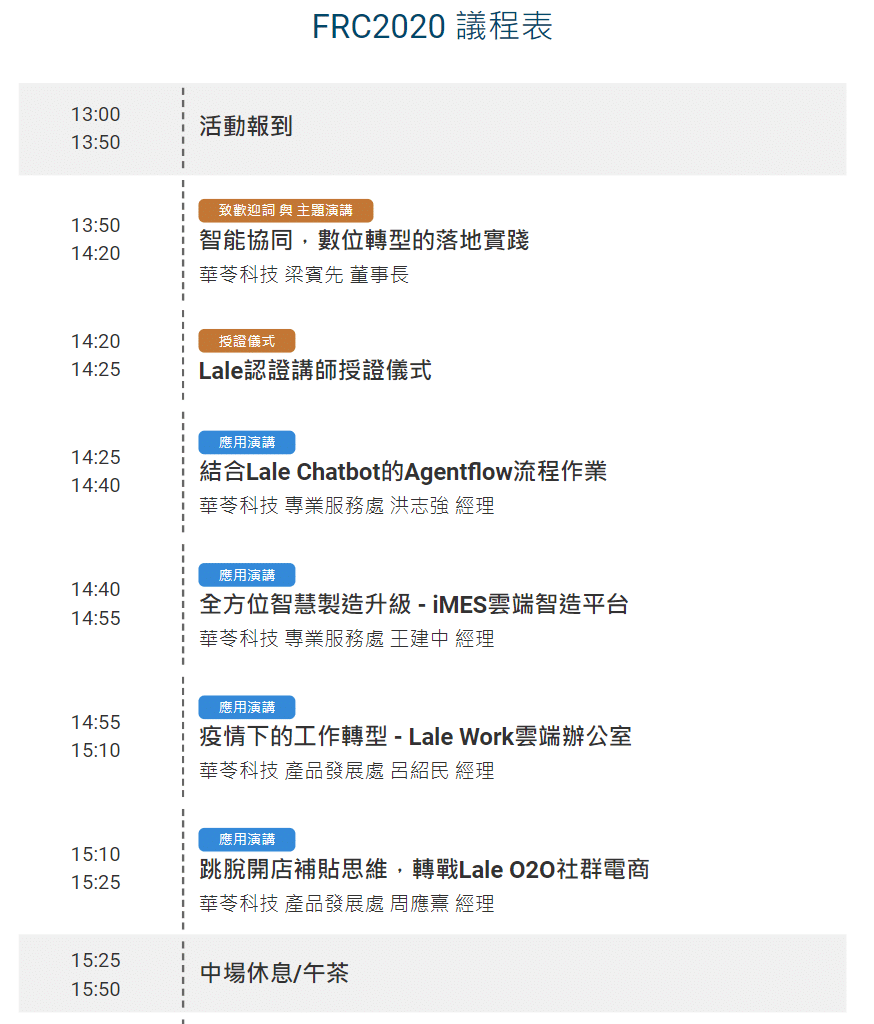
Task: Click the 中場休息/午茶 row
Action: click(x=432, y=973)
